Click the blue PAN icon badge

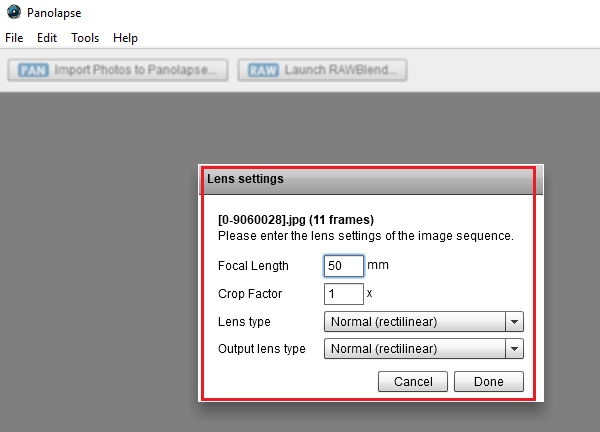pyautogui.click(x=34, y=70)
